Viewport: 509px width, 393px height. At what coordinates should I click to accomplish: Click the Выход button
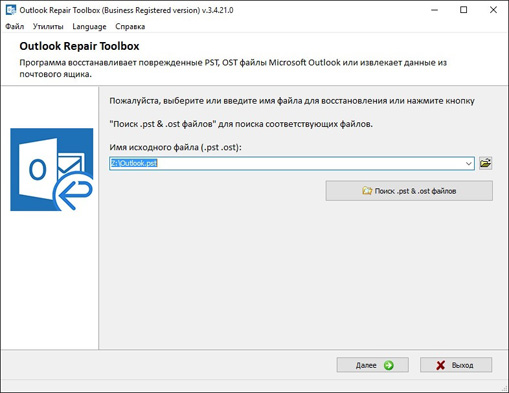(x=456, y=365)
